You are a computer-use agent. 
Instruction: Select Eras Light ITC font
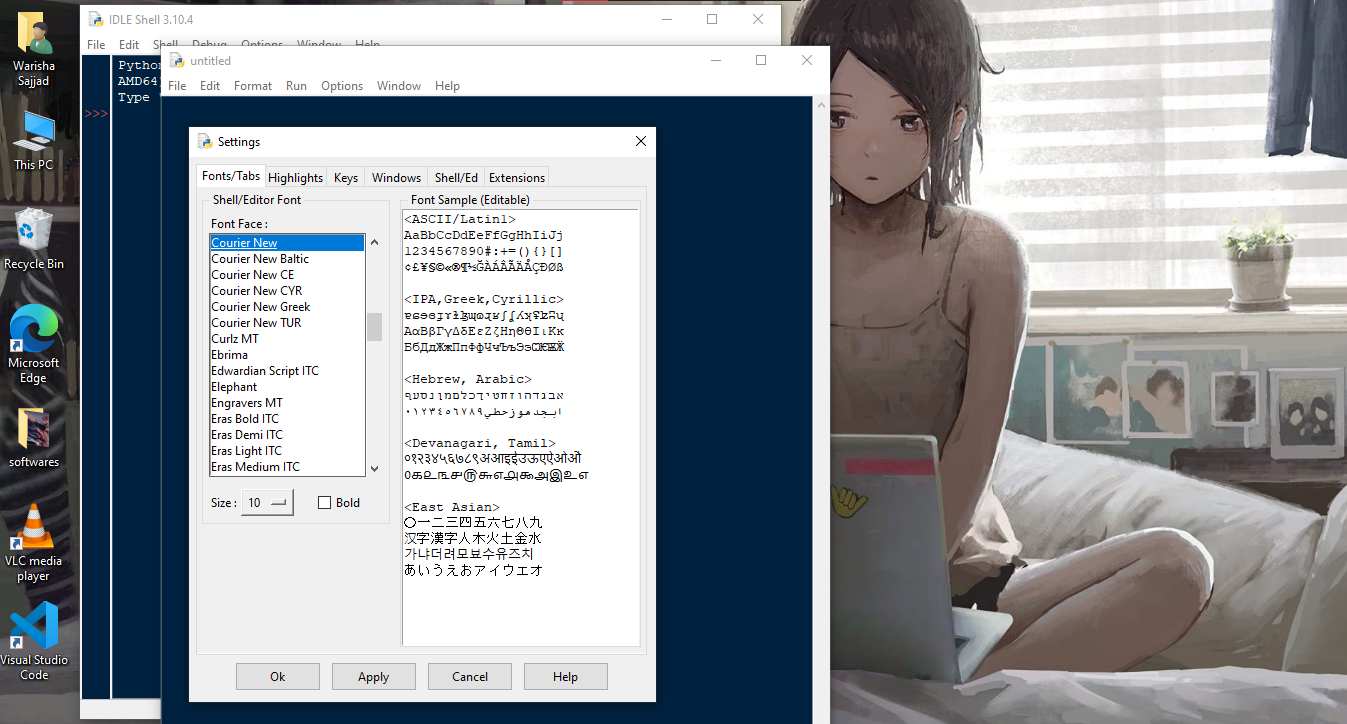[x=288, y=451]
